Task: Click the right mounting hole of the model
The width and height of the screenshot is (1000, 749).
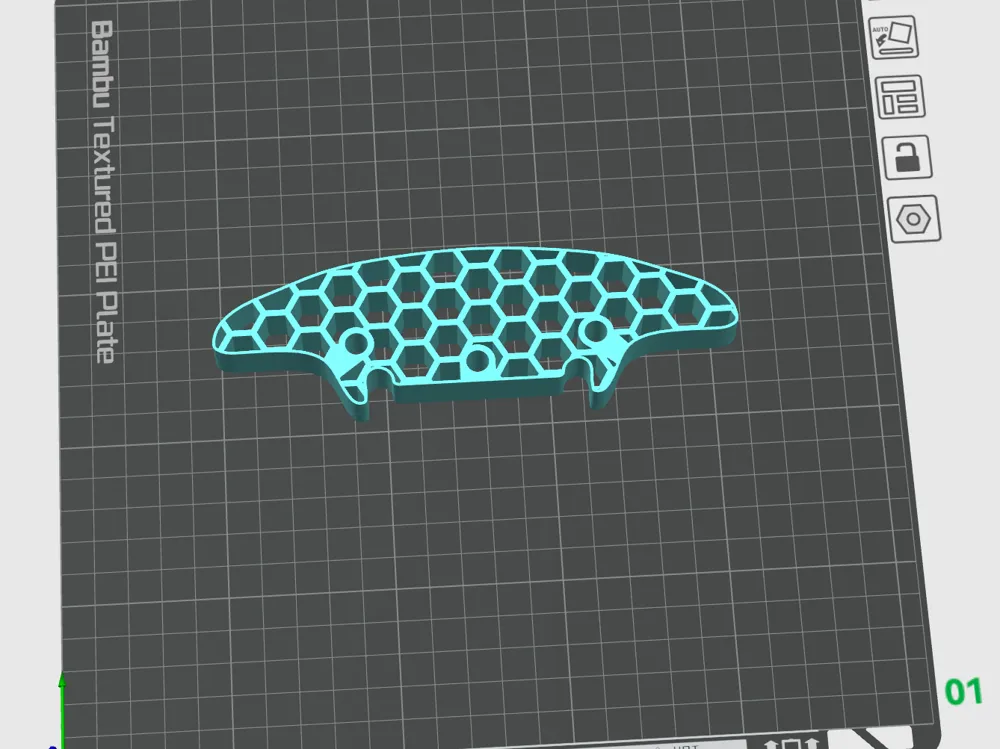Action: coord(596,330)
